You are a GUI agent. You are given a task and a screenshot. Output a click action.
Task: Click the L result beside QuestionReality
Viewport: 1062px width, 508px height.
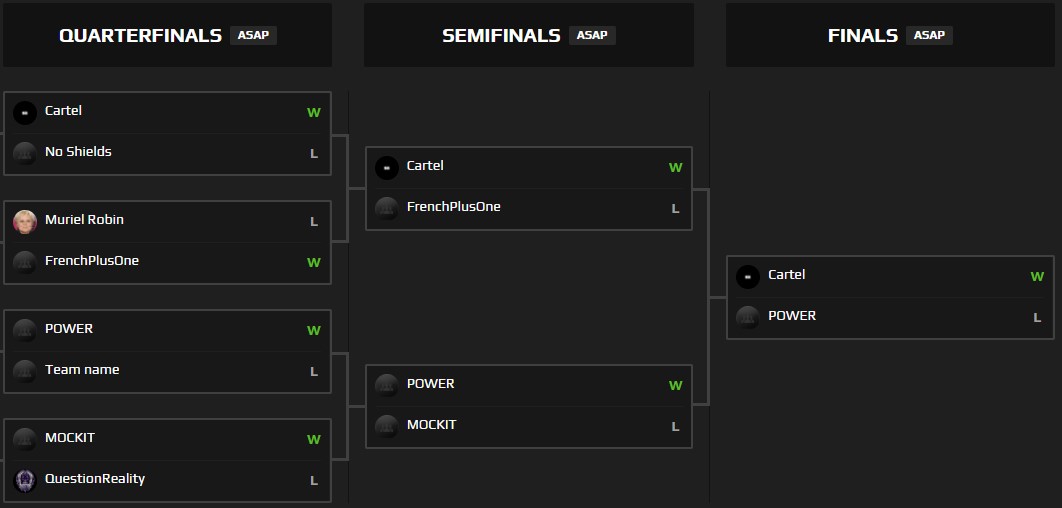(314, 481)
